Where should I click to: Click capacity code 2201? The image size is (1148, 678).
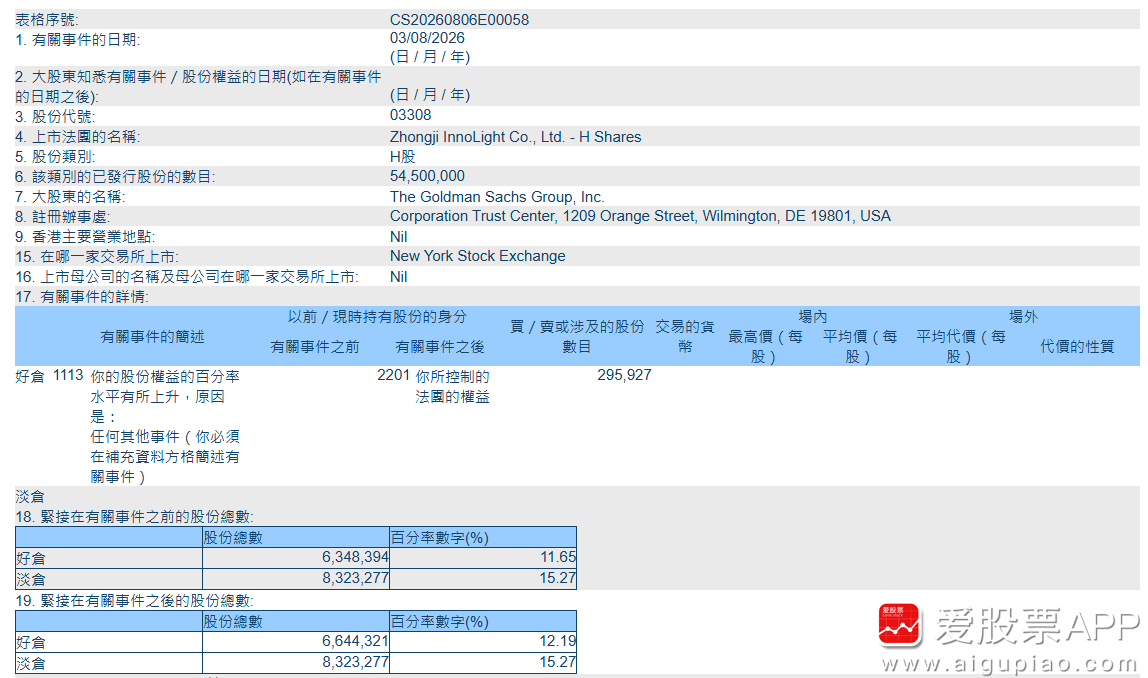(x=393, y=375)
